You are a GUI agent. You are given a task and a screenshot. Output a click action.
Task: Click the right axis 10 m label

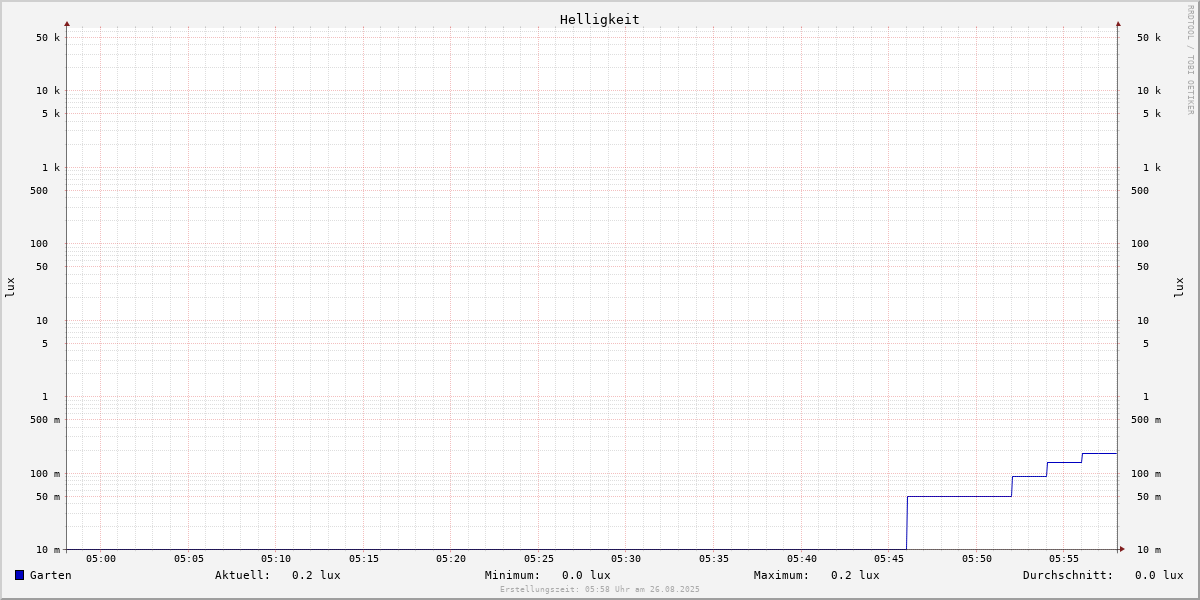[1149, 550]
